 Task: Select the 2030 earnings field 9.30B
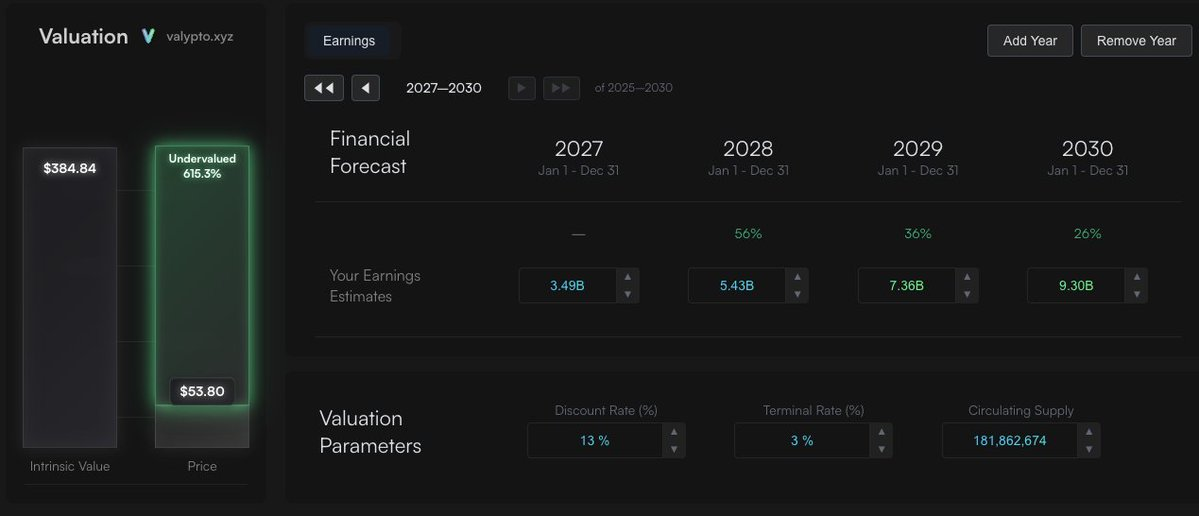(1077, 286)
